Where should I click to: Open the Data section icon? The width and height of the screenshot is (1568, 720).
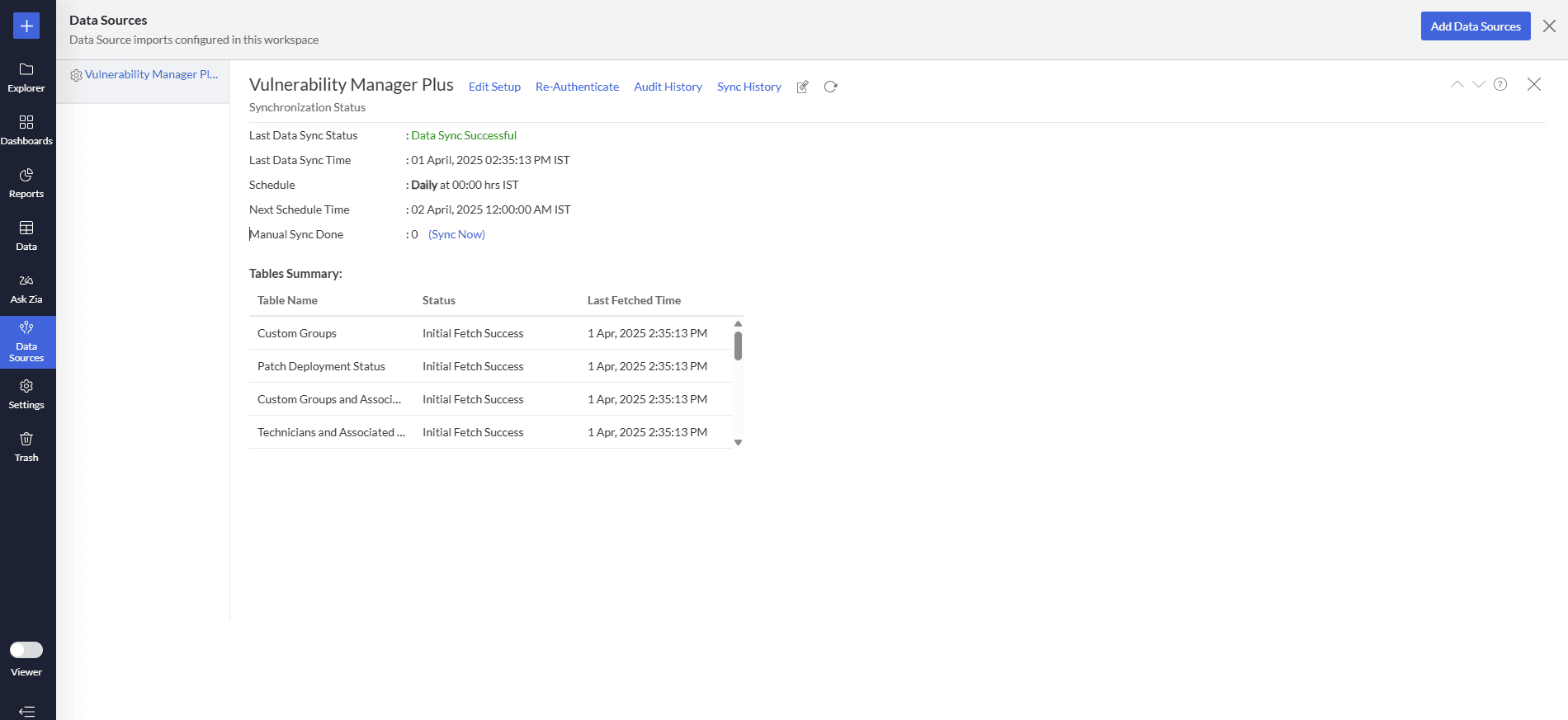26,236
